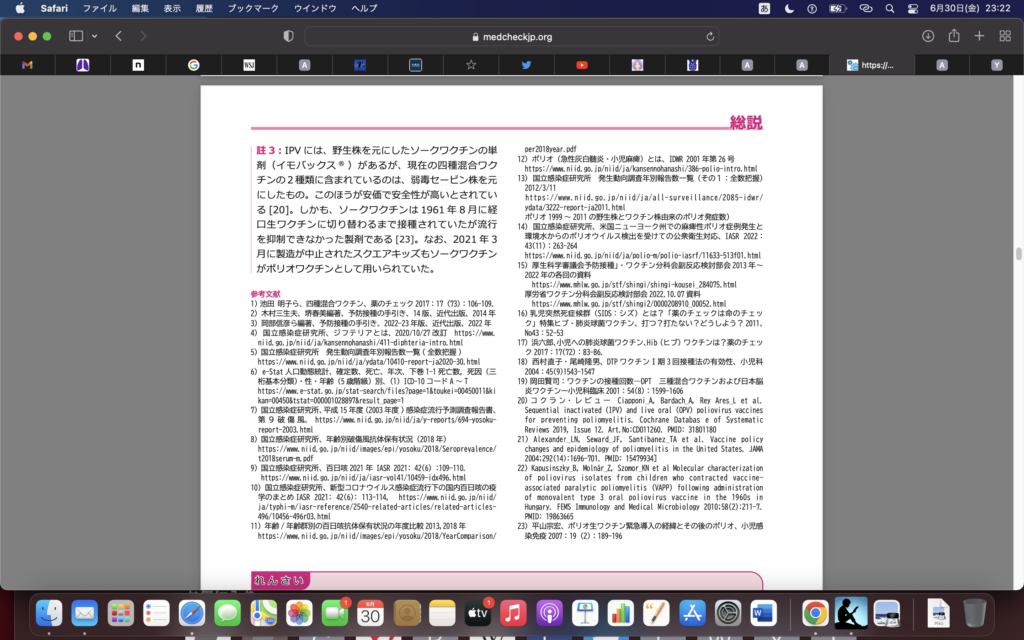Open the 履歴 menu

click(204, 8)
